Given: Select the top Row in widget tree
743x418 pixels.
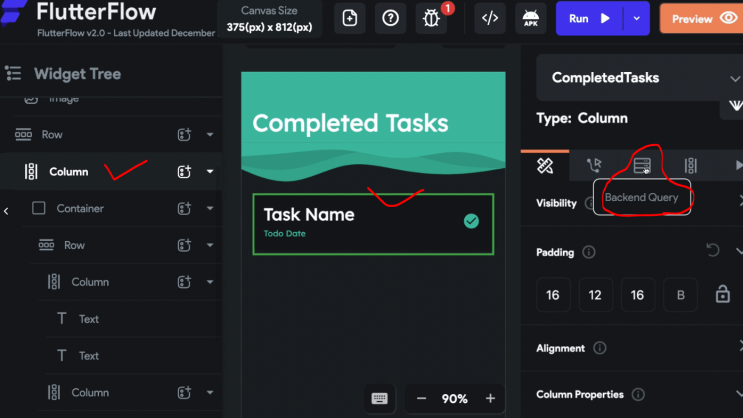Looking at the screenshot, I should [52, 135].
